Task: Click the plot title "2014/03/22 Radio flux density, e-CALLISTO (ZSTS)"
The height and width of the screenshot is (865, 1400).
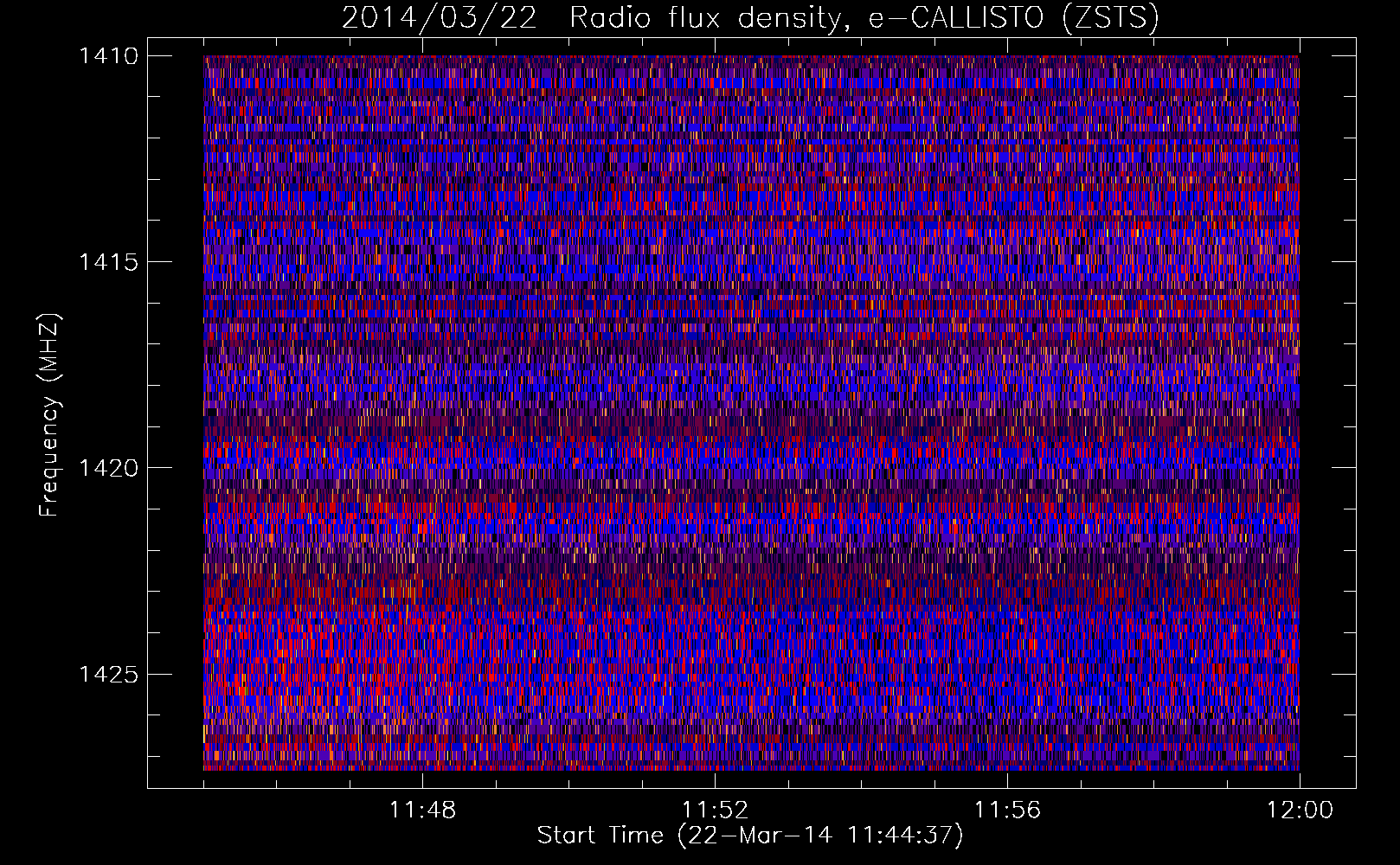Action: 750,17
